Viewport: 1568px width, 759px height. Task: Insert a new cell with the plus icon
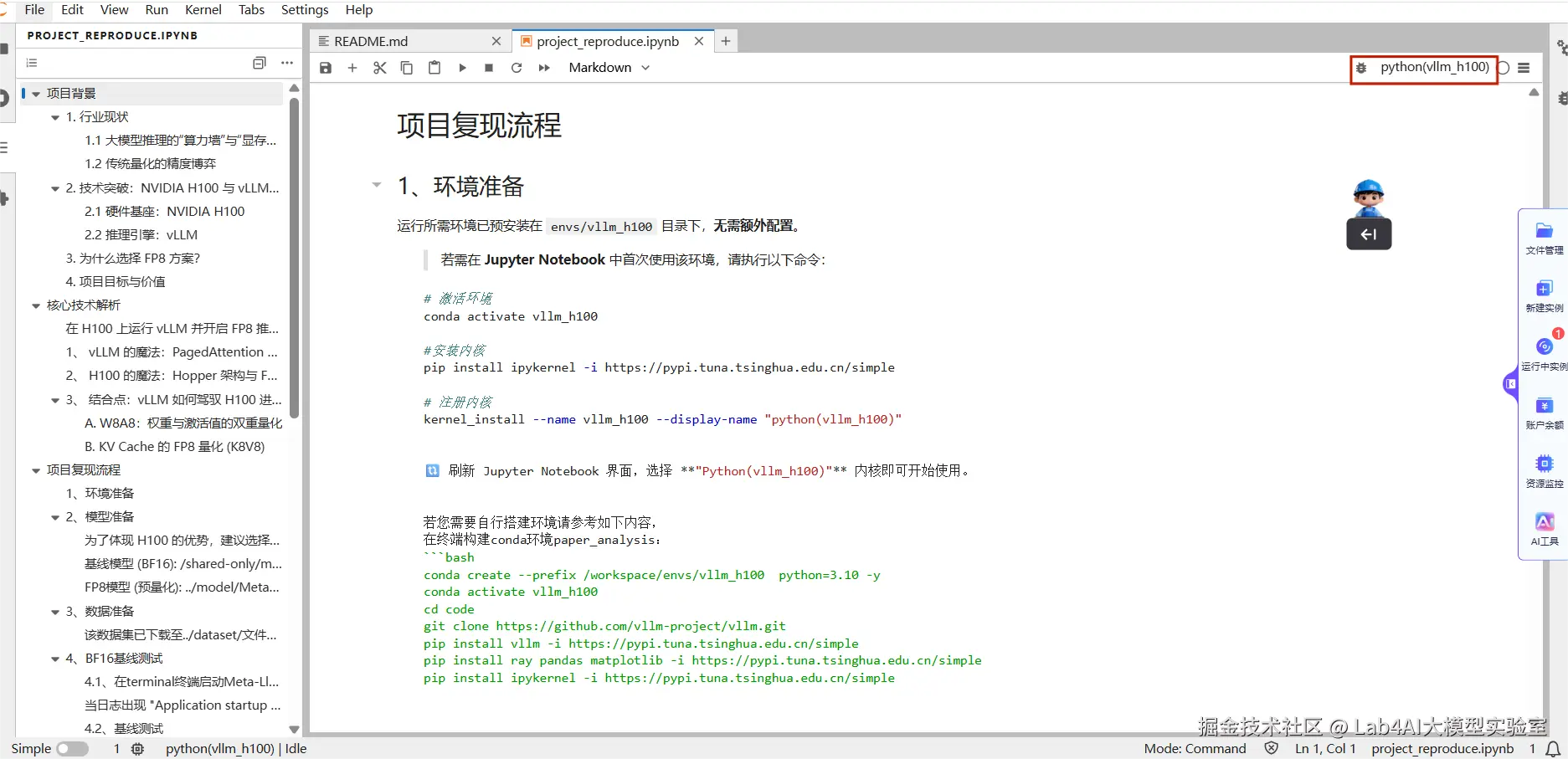click(x=352, y=68)
